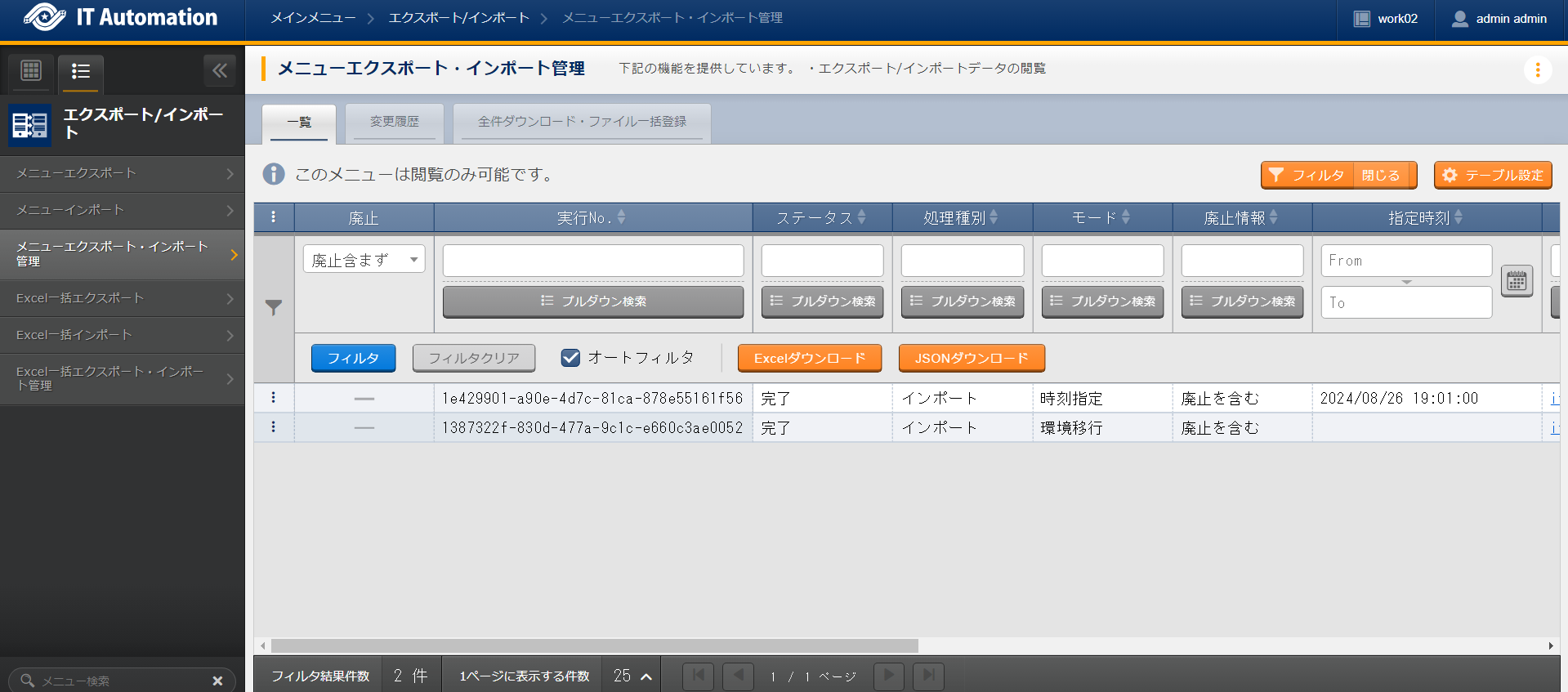Open rows-per-page 25 selector

pos(632,676)
